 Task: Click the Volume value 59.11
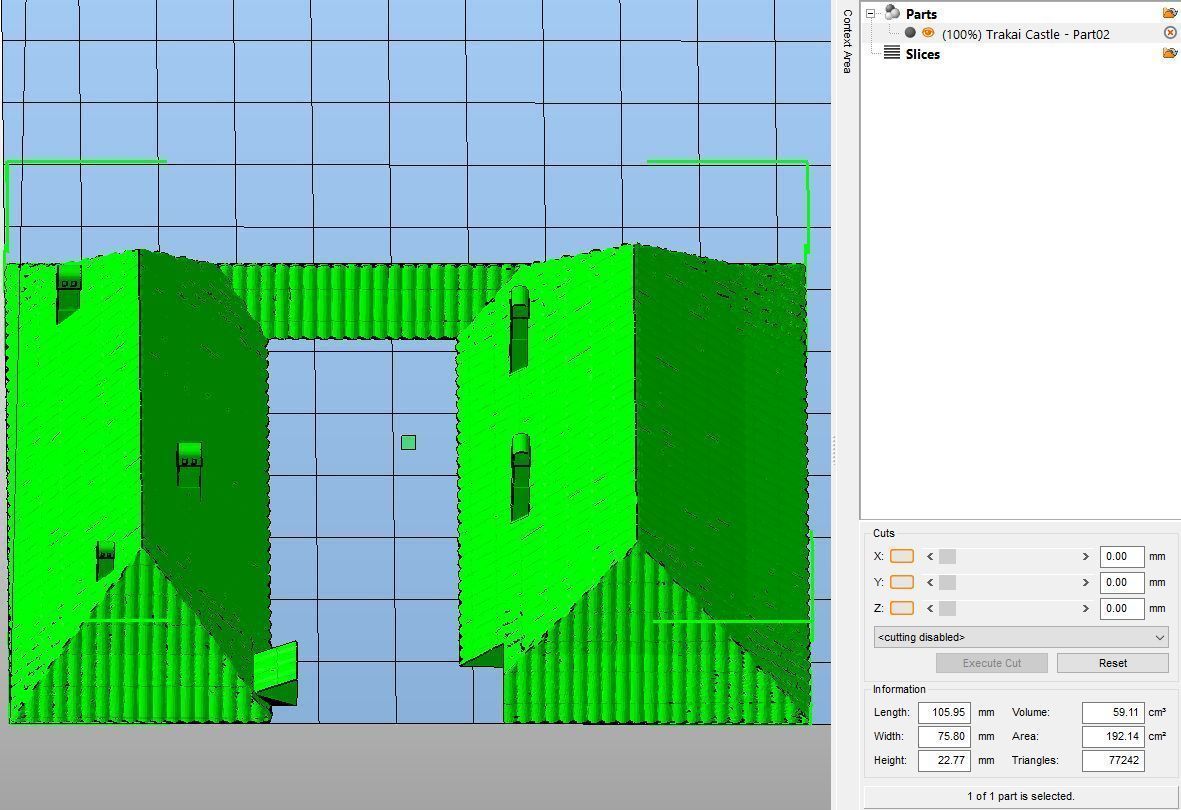(x=1113, y=712)
